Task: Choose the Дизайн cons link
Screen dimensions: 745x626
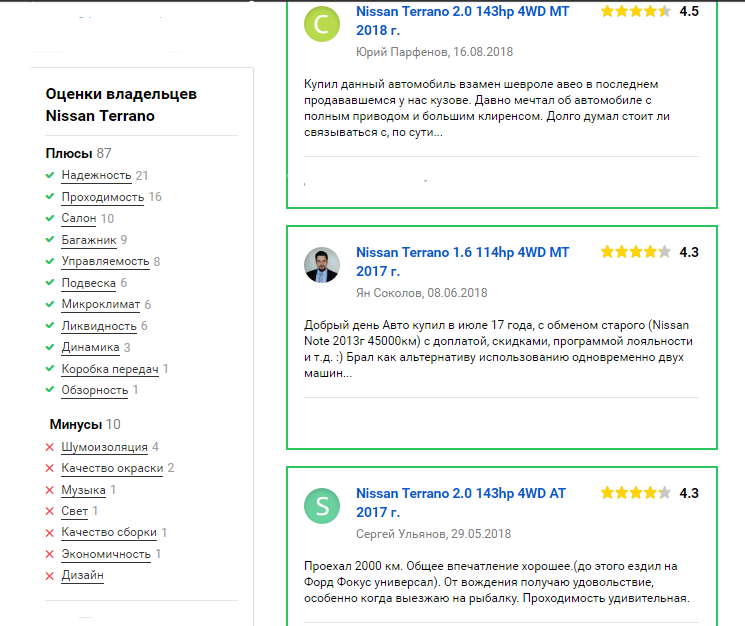Action: pos(83,575)
